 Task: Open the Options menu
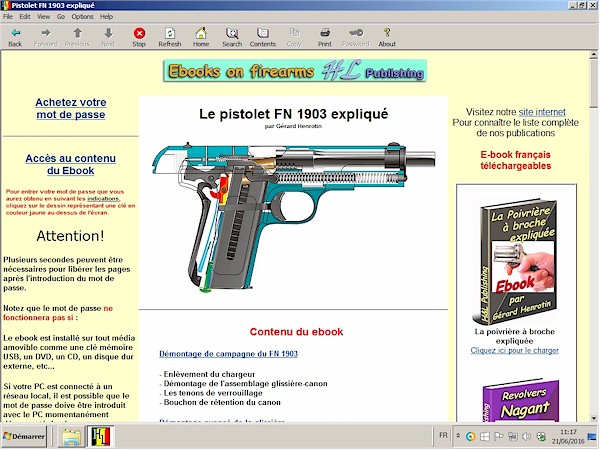[82, 16]
